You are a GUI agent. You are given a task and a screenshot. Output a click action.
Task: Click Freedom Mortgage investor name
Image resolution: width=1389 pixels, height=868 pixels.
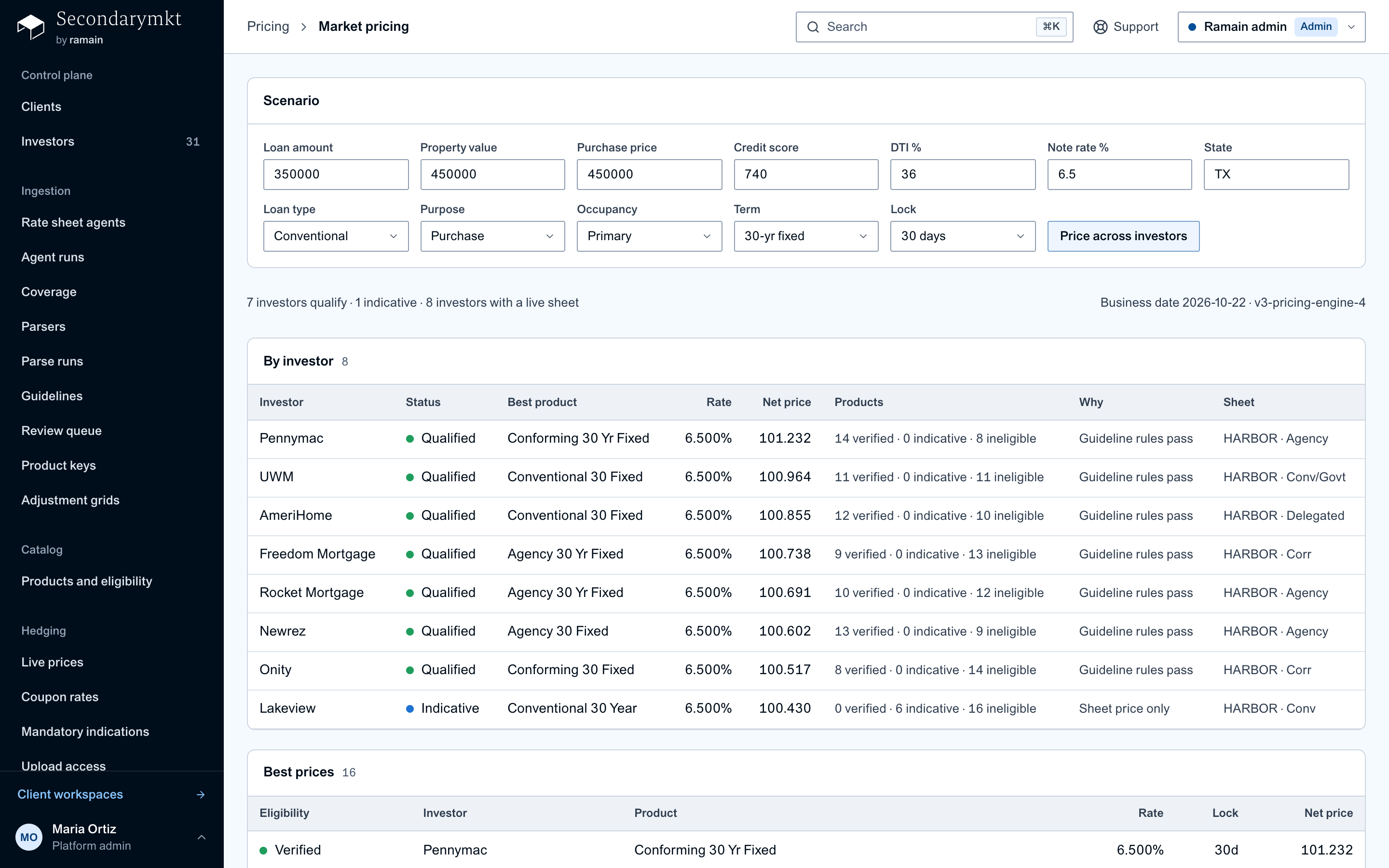coord(317,554)
